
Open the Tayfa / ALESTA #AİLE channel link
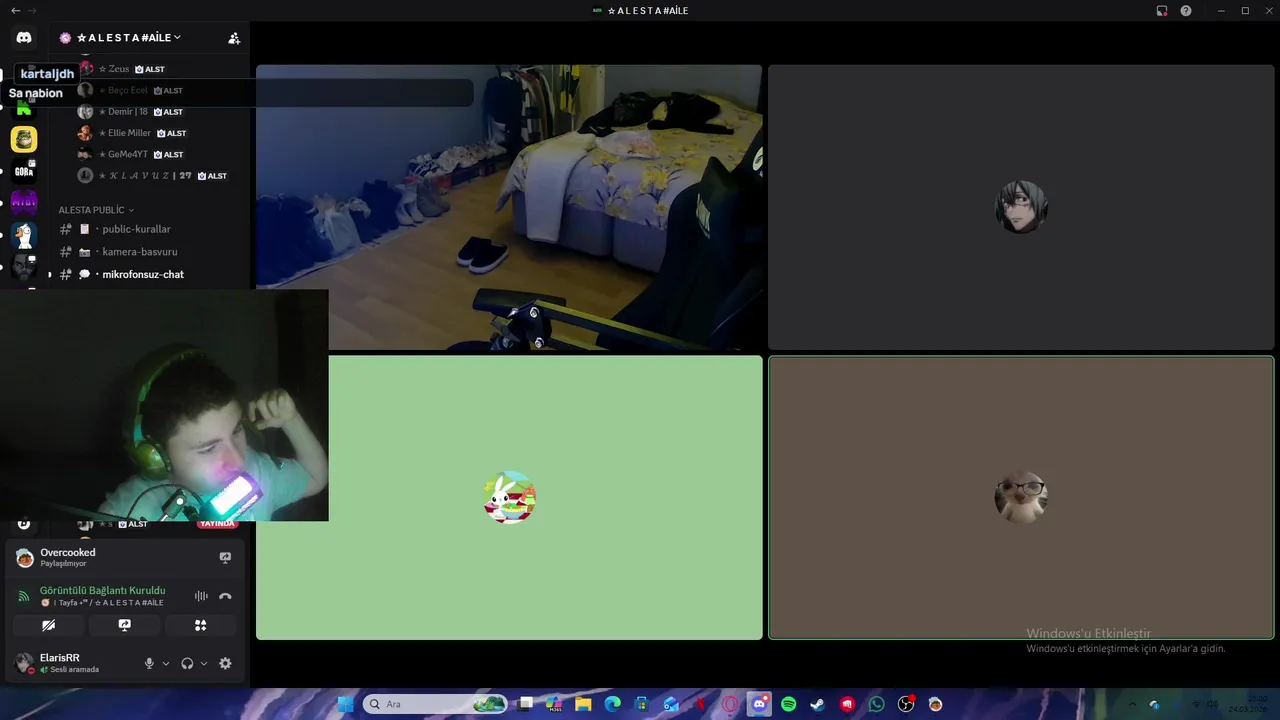pos(102,603)
